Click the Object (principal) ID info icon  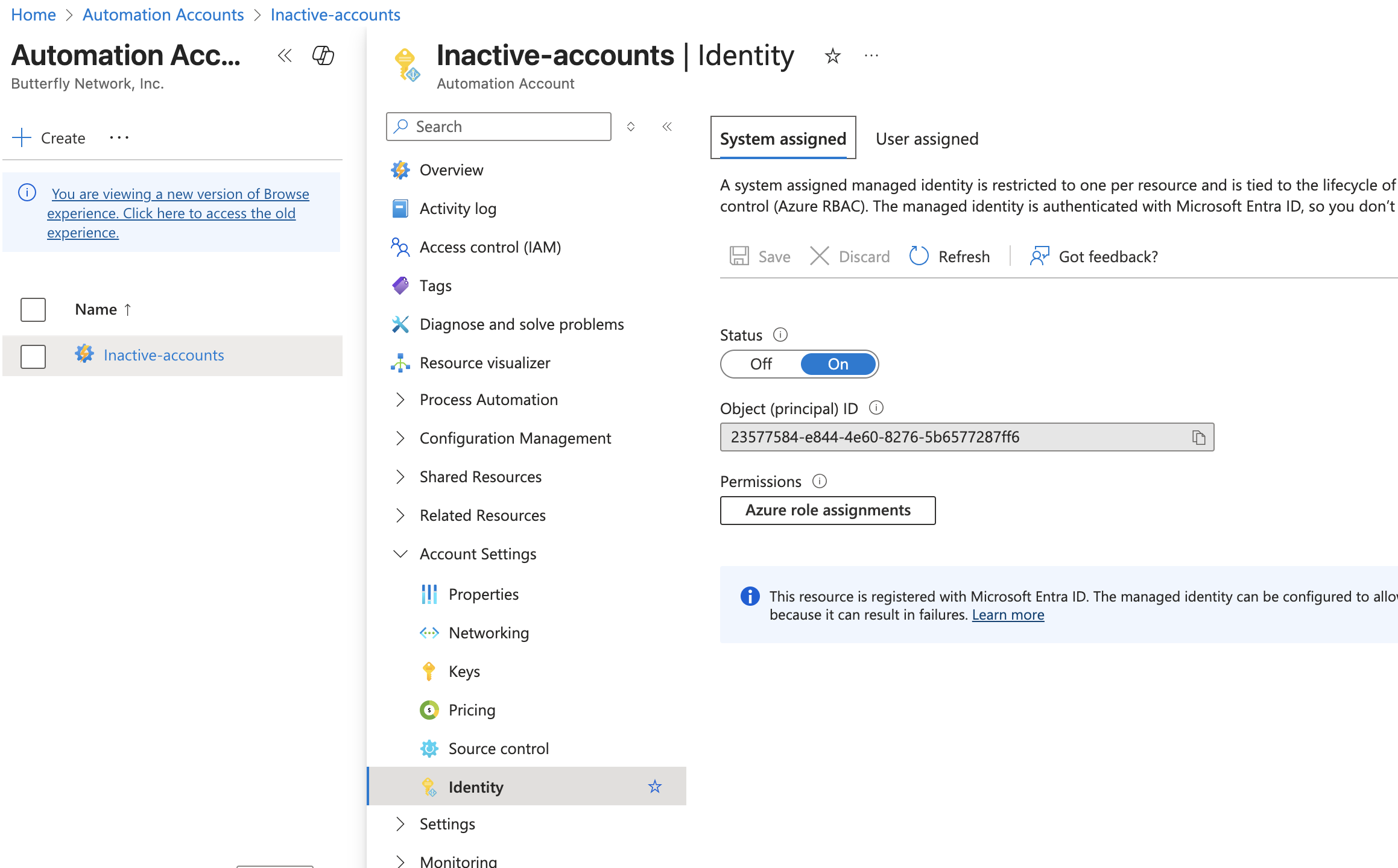[876, 408]
